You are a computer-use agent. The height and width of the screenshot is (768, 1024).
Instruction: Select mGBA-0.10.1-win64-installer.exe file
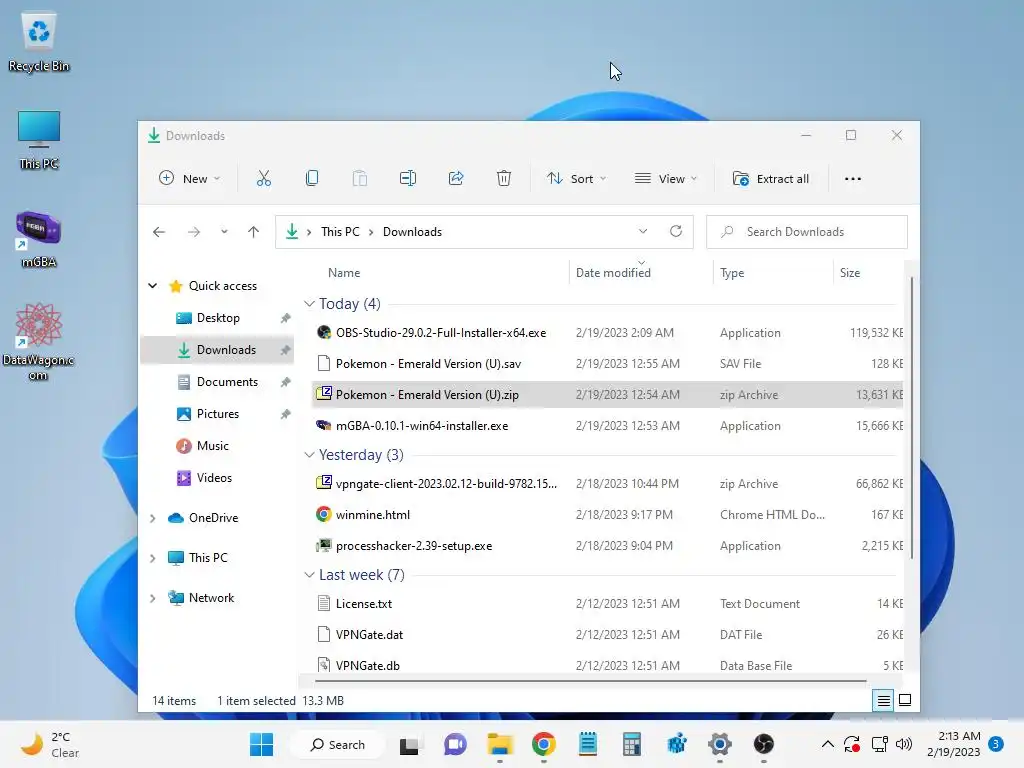click(607, 426)
